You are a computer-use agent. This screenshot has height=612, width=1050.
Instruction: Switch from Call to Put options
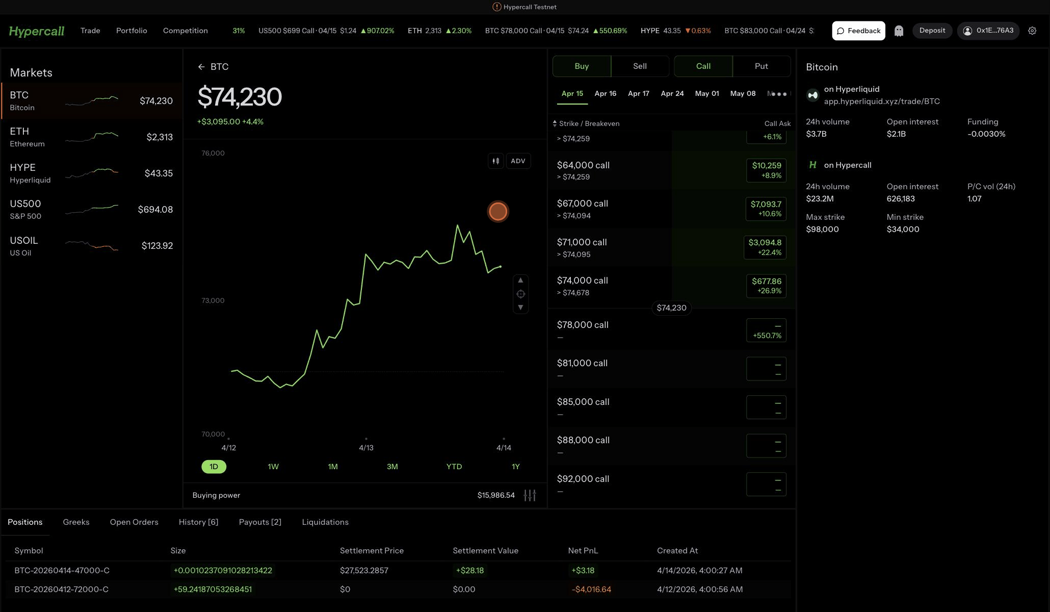tap(762, 65)
